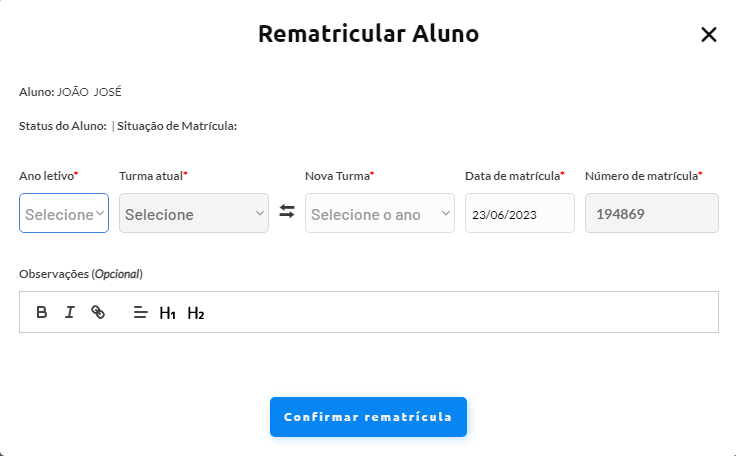Screen dimensions: 736x456
Task: Apply bold formatting in Observações editor
Action: 42,312
